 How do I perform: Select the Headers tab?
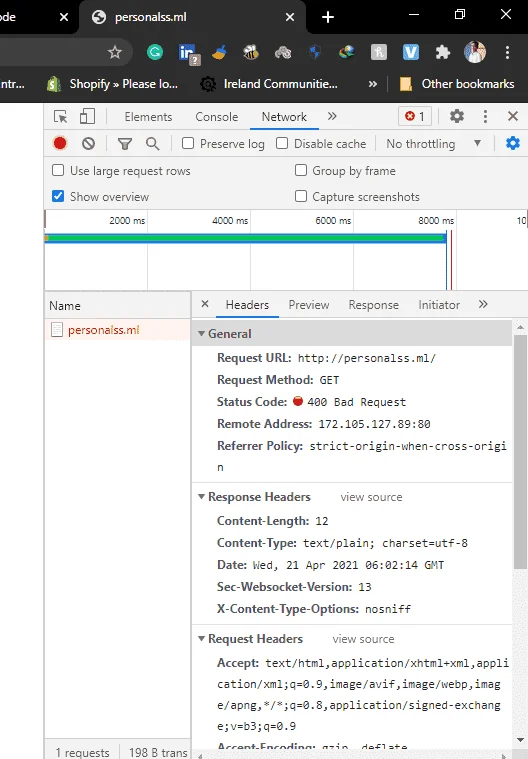pyautogui.click(x=247, y=305)
